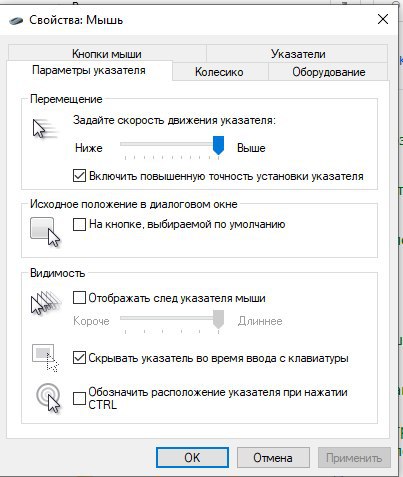Click the Короче trail label
The height and width of the screenshot is (477, 403).
(x=91, y=321)
